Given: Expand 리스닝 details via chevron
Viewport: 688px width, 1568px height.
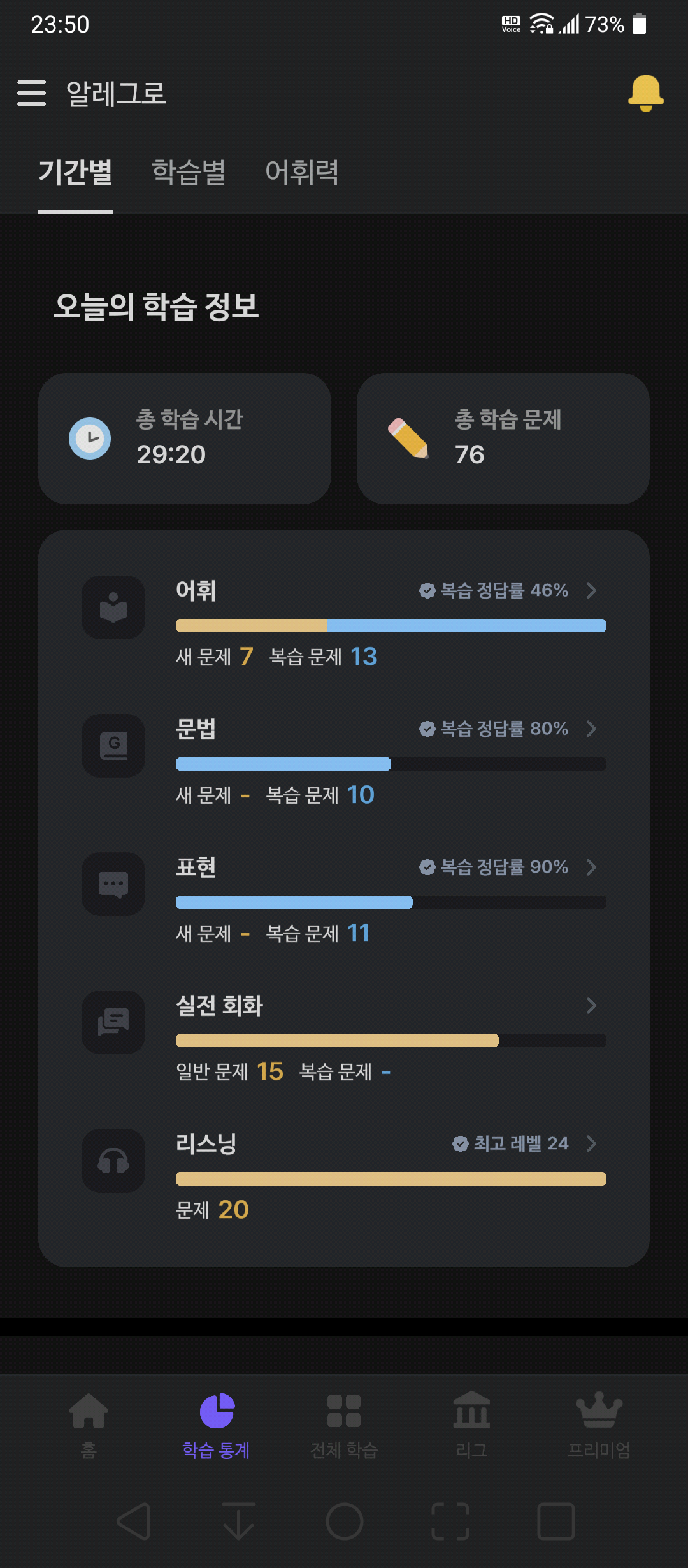Looking at the screenshot, I should tap(591, 1143).
